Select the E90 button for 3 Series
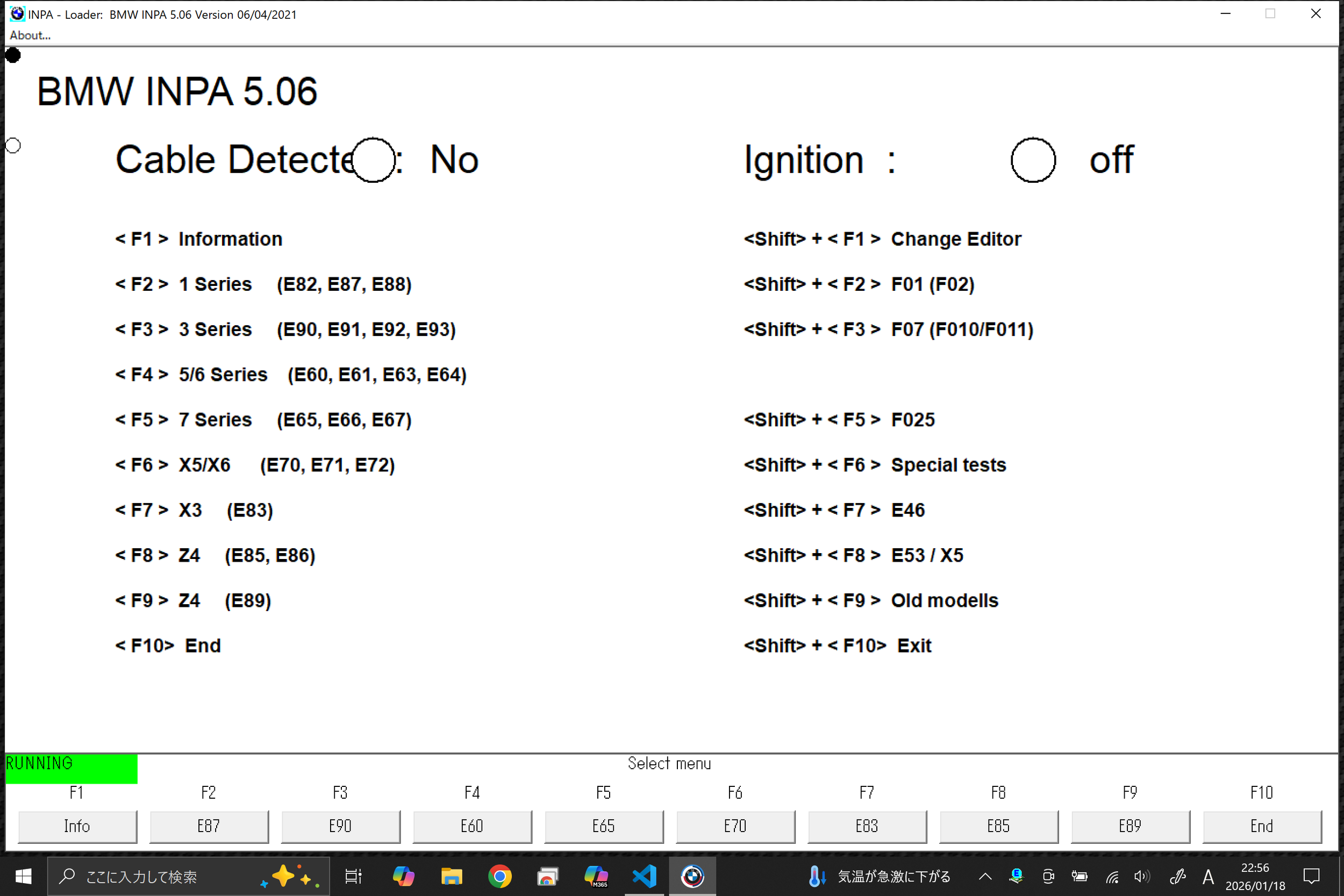This screenshot has height=896, width=1344. [341, 826]
